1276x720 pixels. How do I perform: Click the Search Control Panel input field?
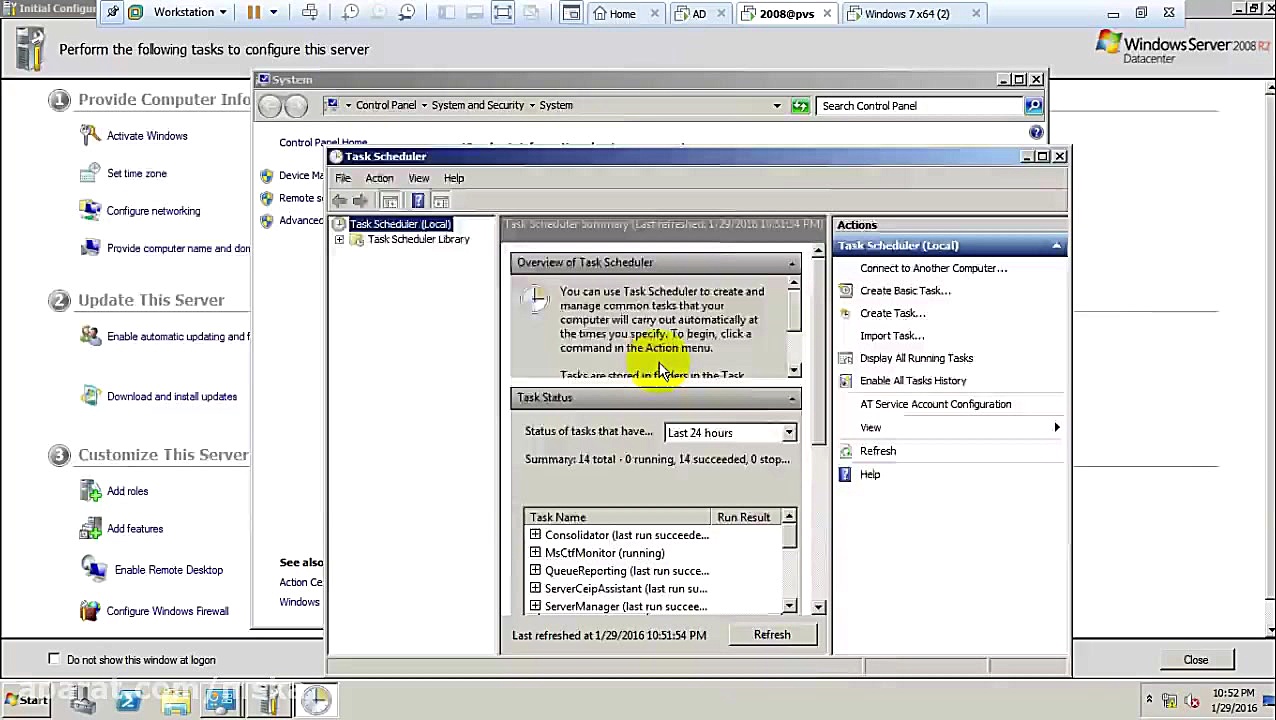pos(919,105)
